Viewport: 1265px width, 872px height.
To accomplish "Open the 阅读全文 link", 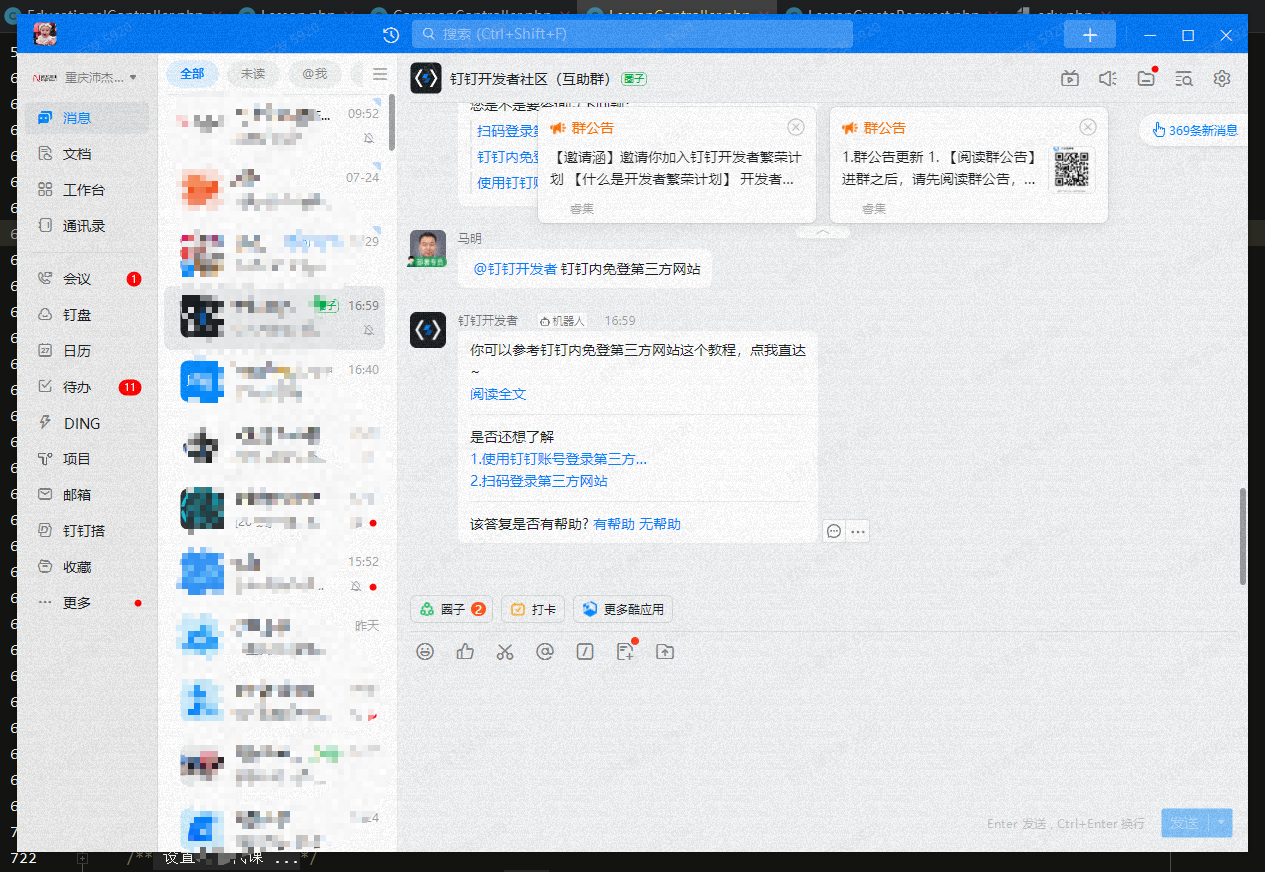I will [498, 394].
